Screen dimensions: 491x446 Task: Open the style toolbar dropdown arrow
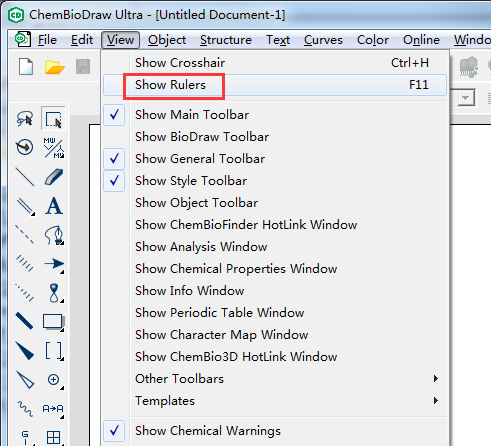466,98
